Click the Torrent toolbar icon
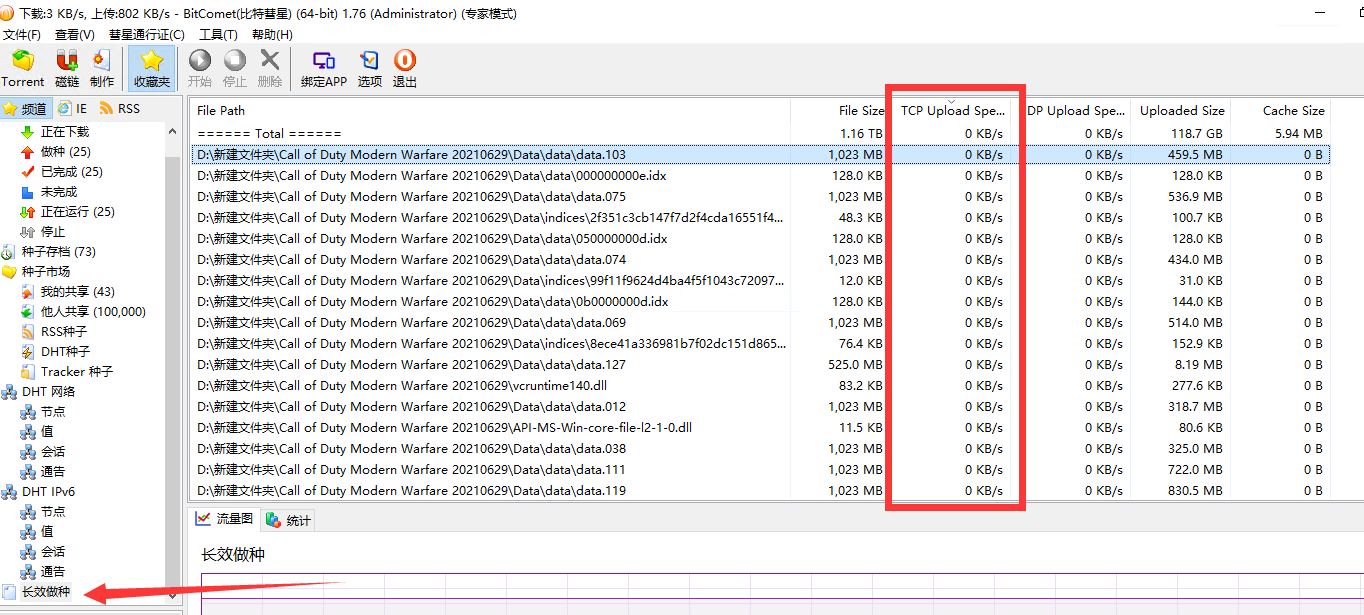The height and width of the screenshot is (615, 1364). pyautogui.click(x=22, y=69)
